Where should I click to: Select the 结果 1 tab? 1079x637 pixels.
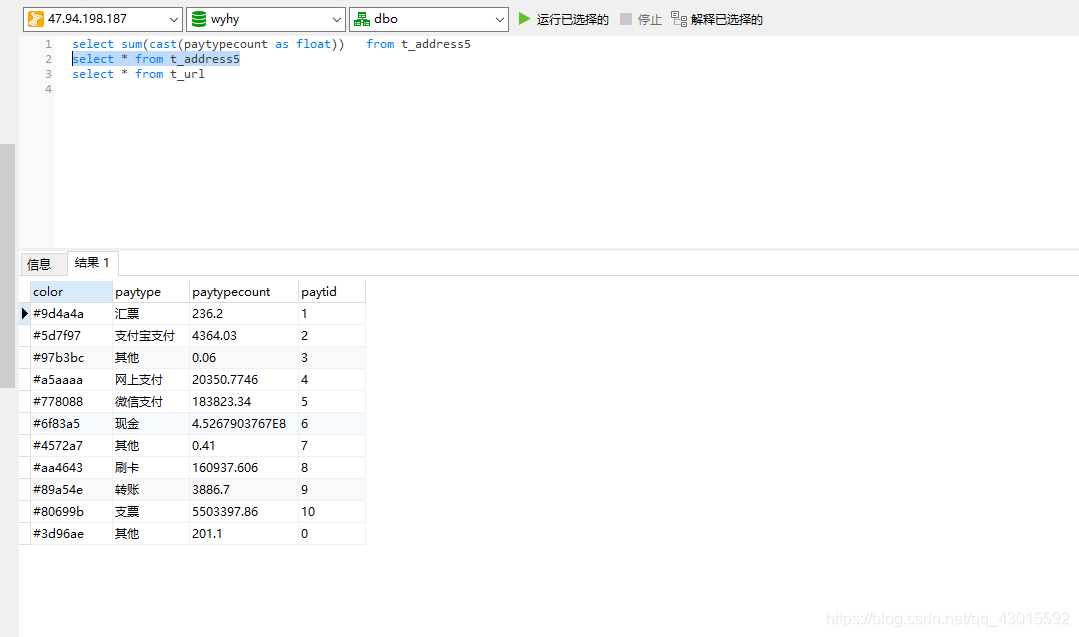pyautogui.click(x=91, y=263)
